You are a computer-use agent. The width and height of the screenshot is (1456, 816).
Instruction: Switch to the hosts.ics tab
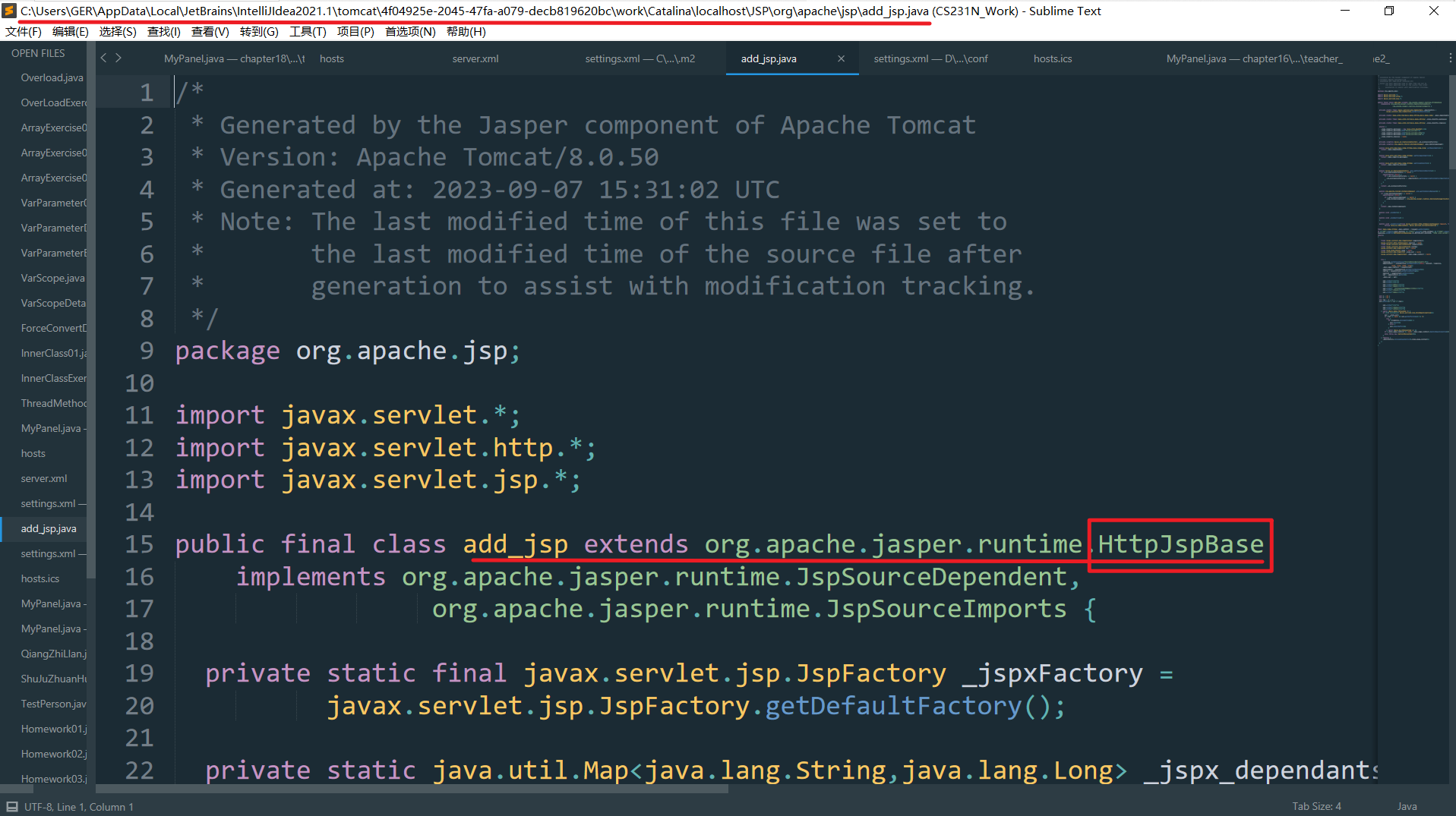tap(1053, 58)
